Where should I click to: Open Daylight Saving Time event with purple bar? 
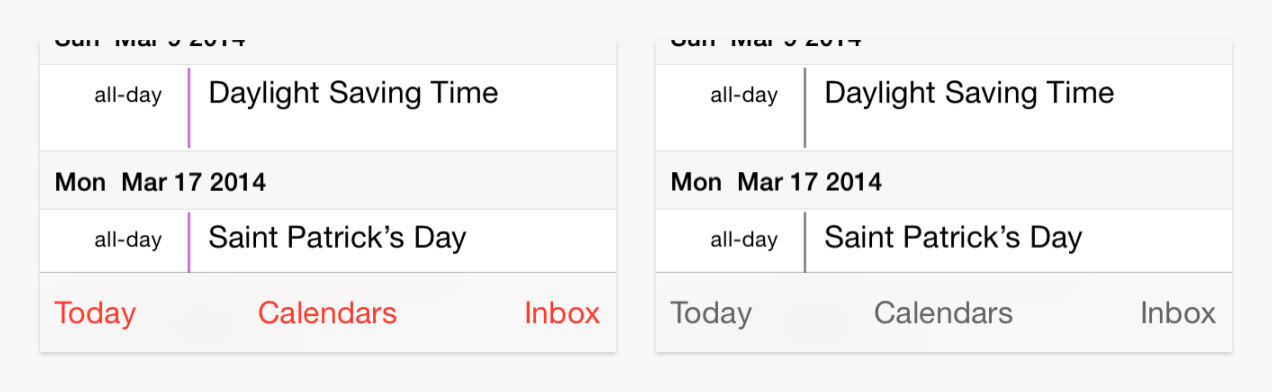328,108
